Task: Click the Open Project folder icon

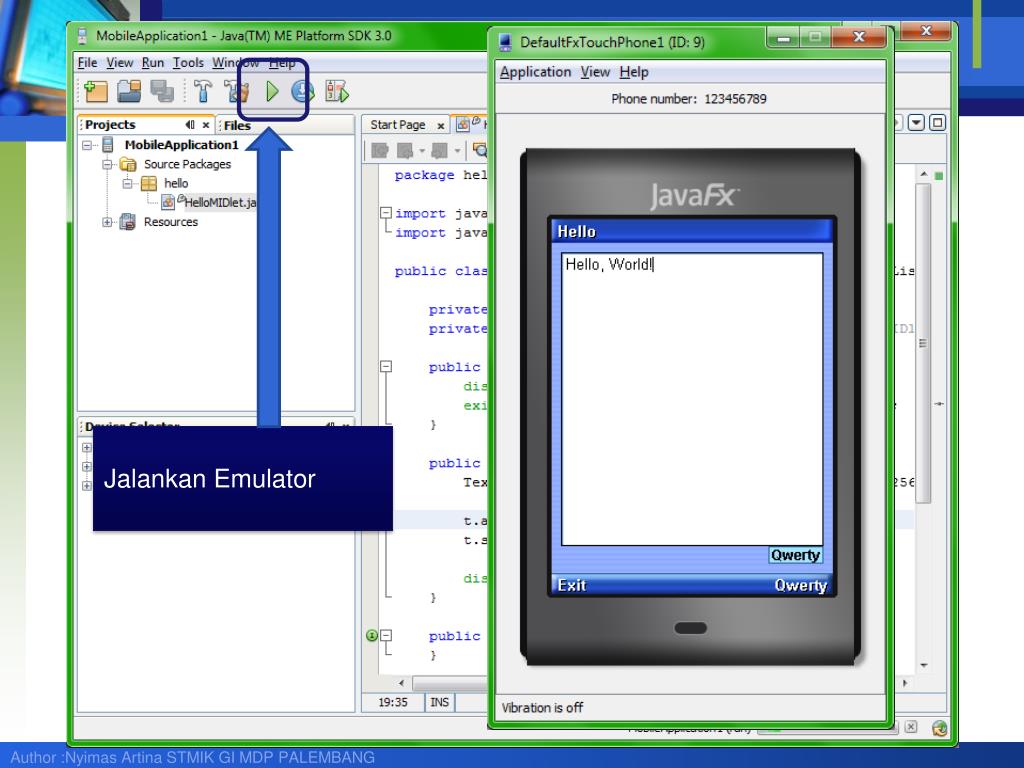Action: click(129, 91)
